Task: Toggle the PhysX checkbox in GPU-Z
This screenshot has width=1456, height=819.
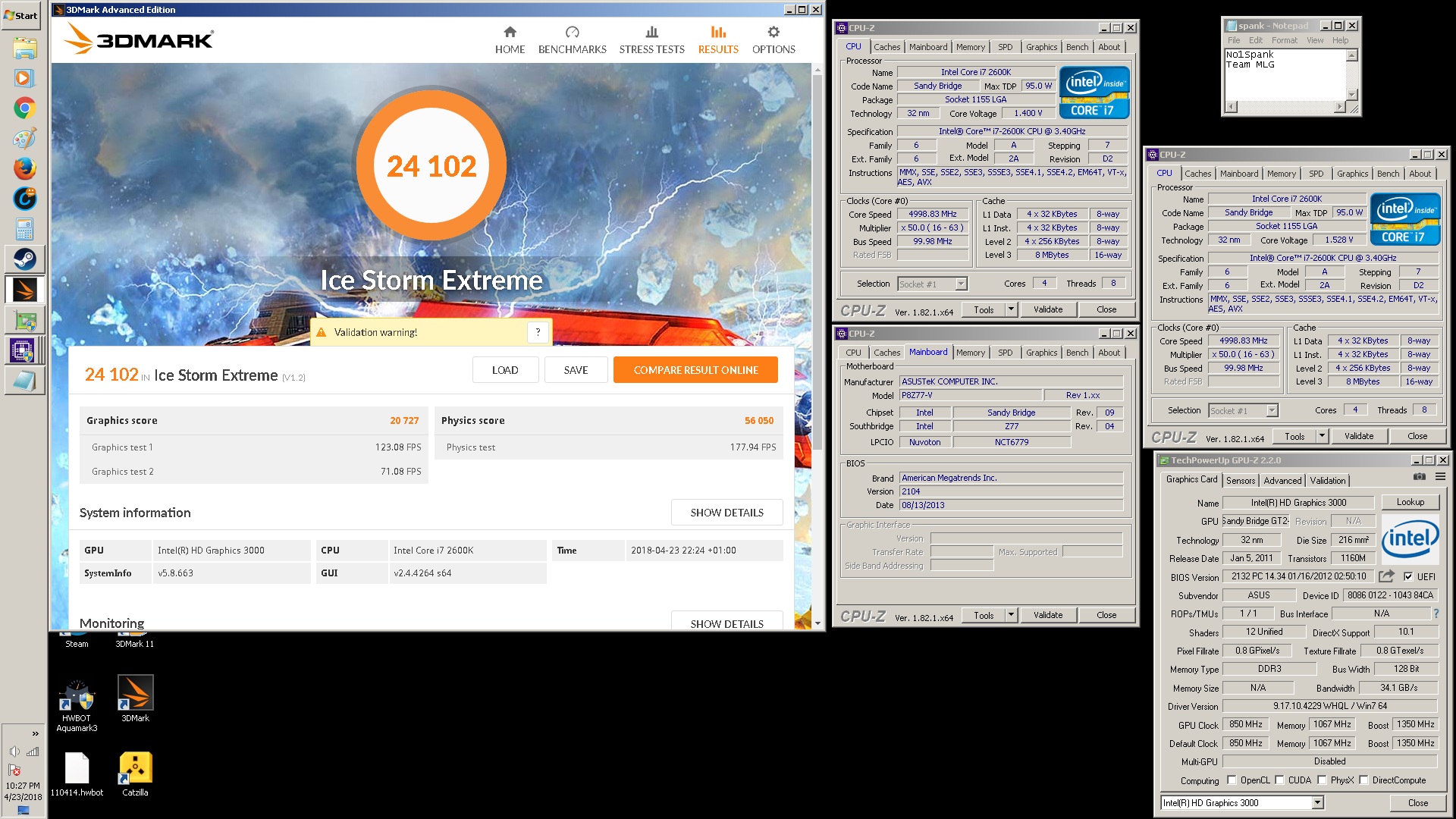Action: click(1322, 780)
